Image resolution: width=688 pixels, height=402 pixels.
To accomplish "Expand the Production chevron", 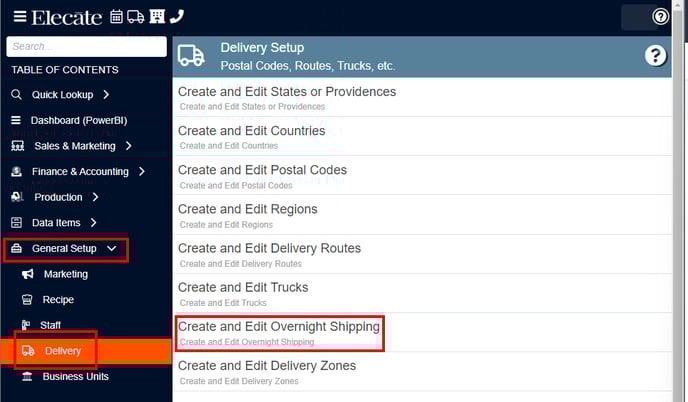I will (96, 197).
